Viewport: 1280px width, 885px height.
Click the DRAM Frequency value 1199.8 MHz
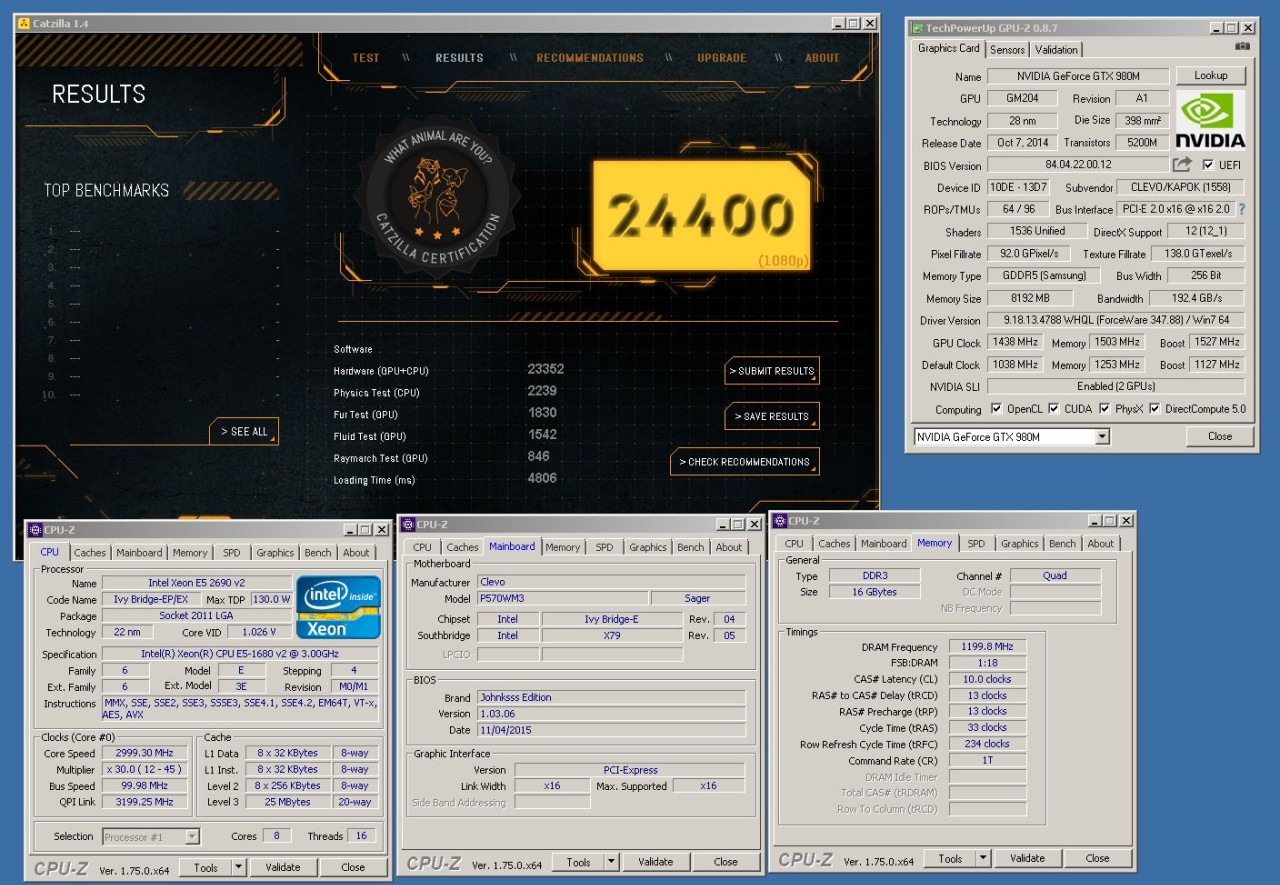987,647
